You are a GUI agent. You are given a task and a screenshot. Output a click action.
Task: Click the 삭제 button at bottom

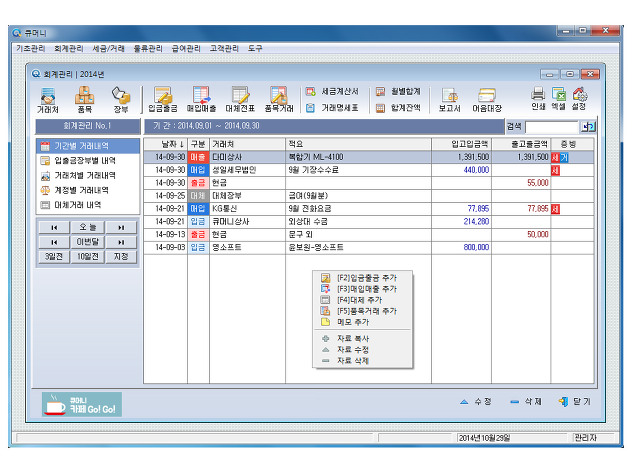[x=526, y=401]
